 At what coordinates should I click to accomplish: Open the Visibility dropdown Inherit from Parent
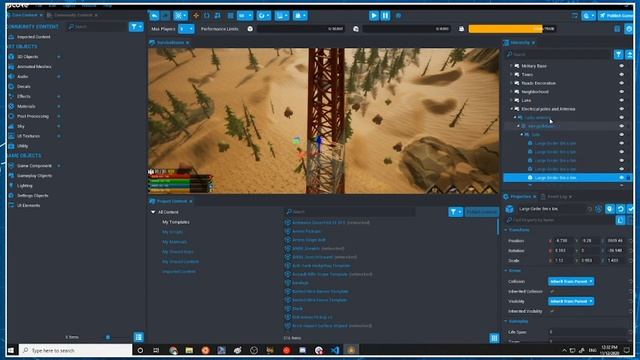pos(571,301)
